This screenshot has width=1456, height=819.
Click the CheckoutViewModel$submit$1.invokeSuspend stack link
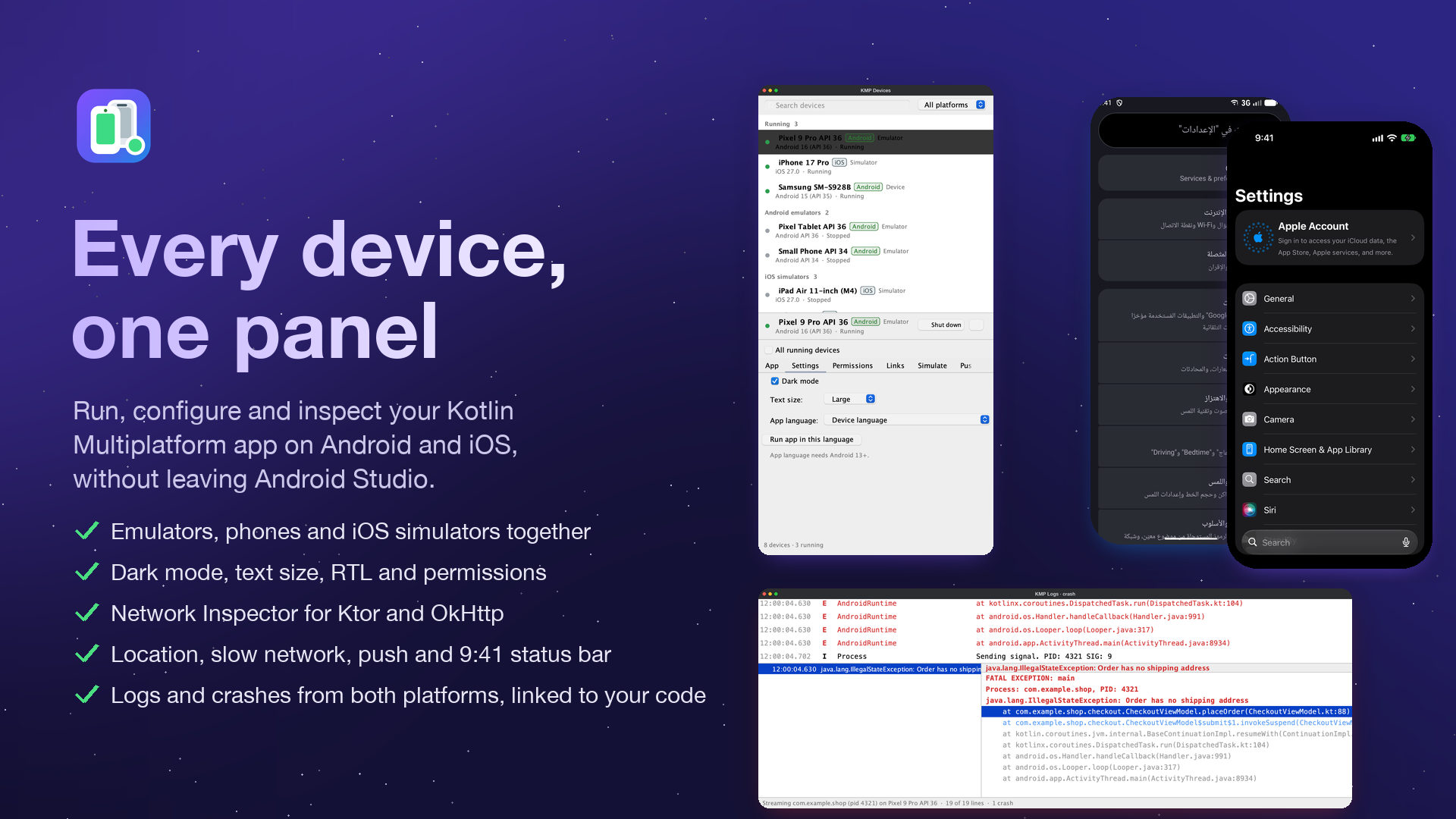(x=1176, y=723)
